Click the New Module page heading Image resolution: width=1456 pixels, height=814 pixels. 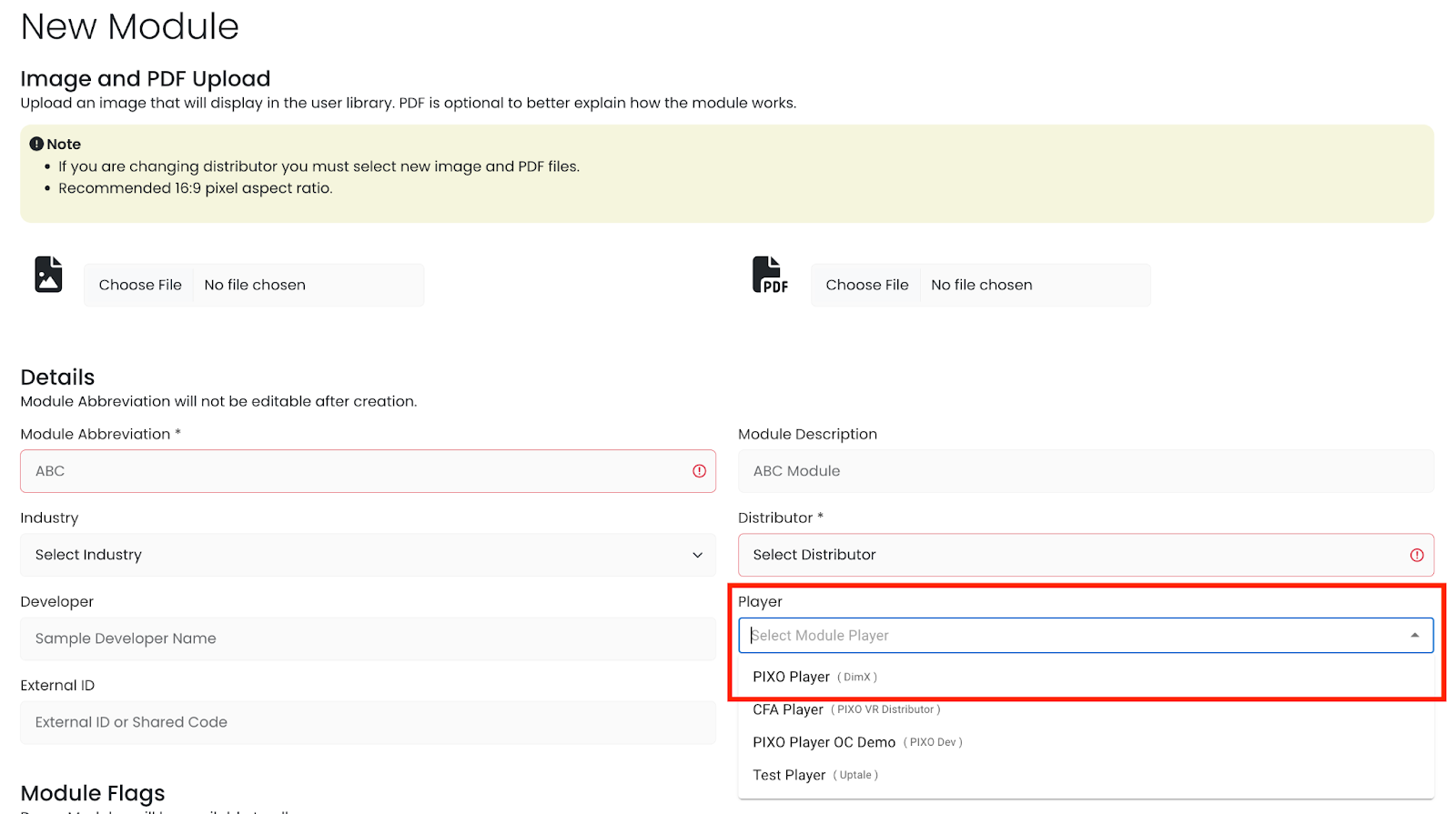(x=130, y=26)
